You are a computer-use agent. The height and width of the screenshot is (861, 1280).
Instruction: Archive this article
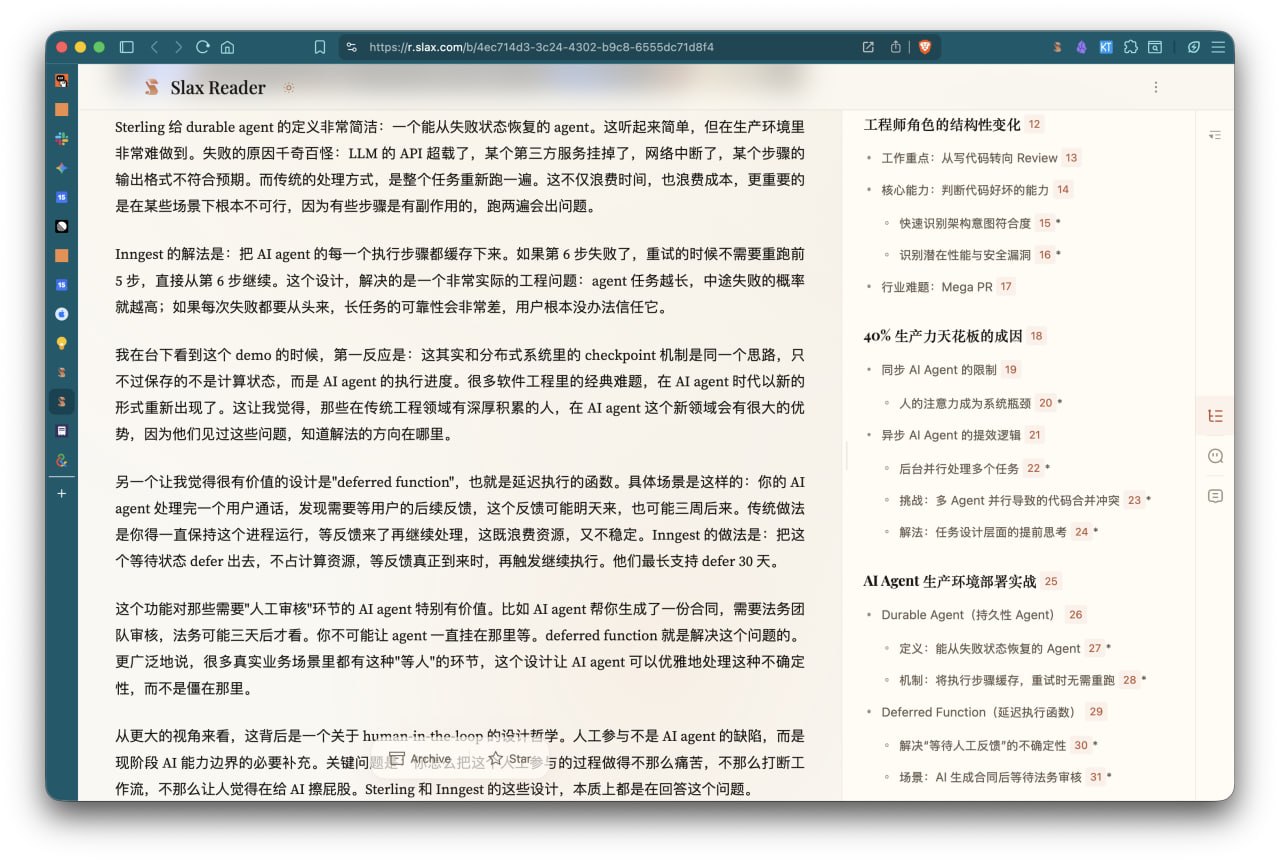(x=420, y=759)
